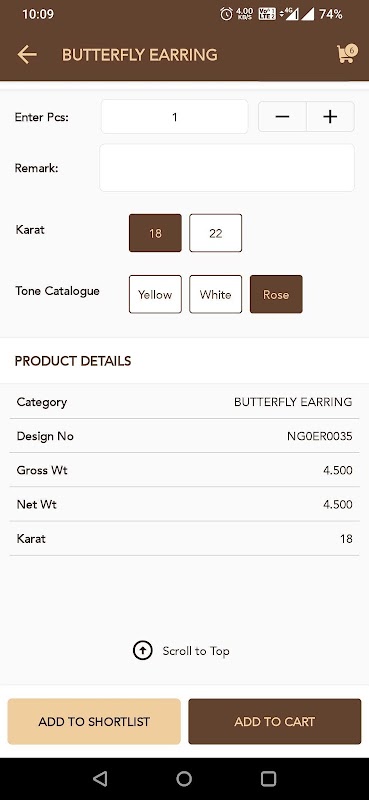Decrease pieces with the minus button

282,117
